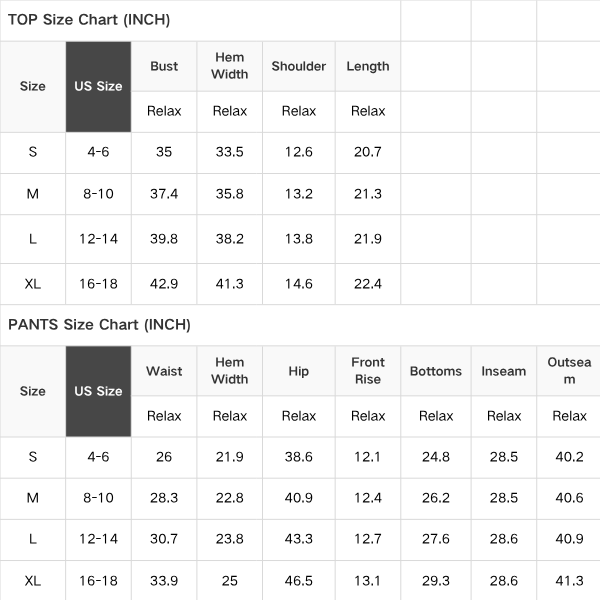The image size is (600, 600).
Task: Click the TOP Size Chart (INCH) title
Action: [89, 20]
